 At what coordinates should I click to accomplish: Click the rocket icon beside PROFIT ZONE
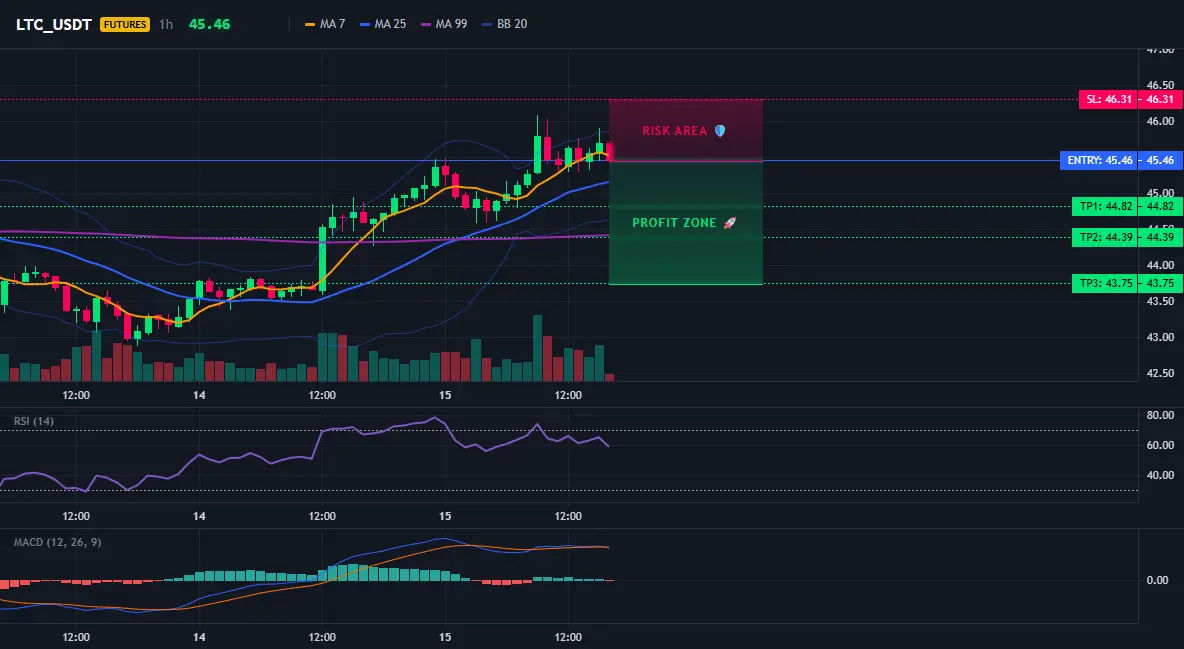729,223
